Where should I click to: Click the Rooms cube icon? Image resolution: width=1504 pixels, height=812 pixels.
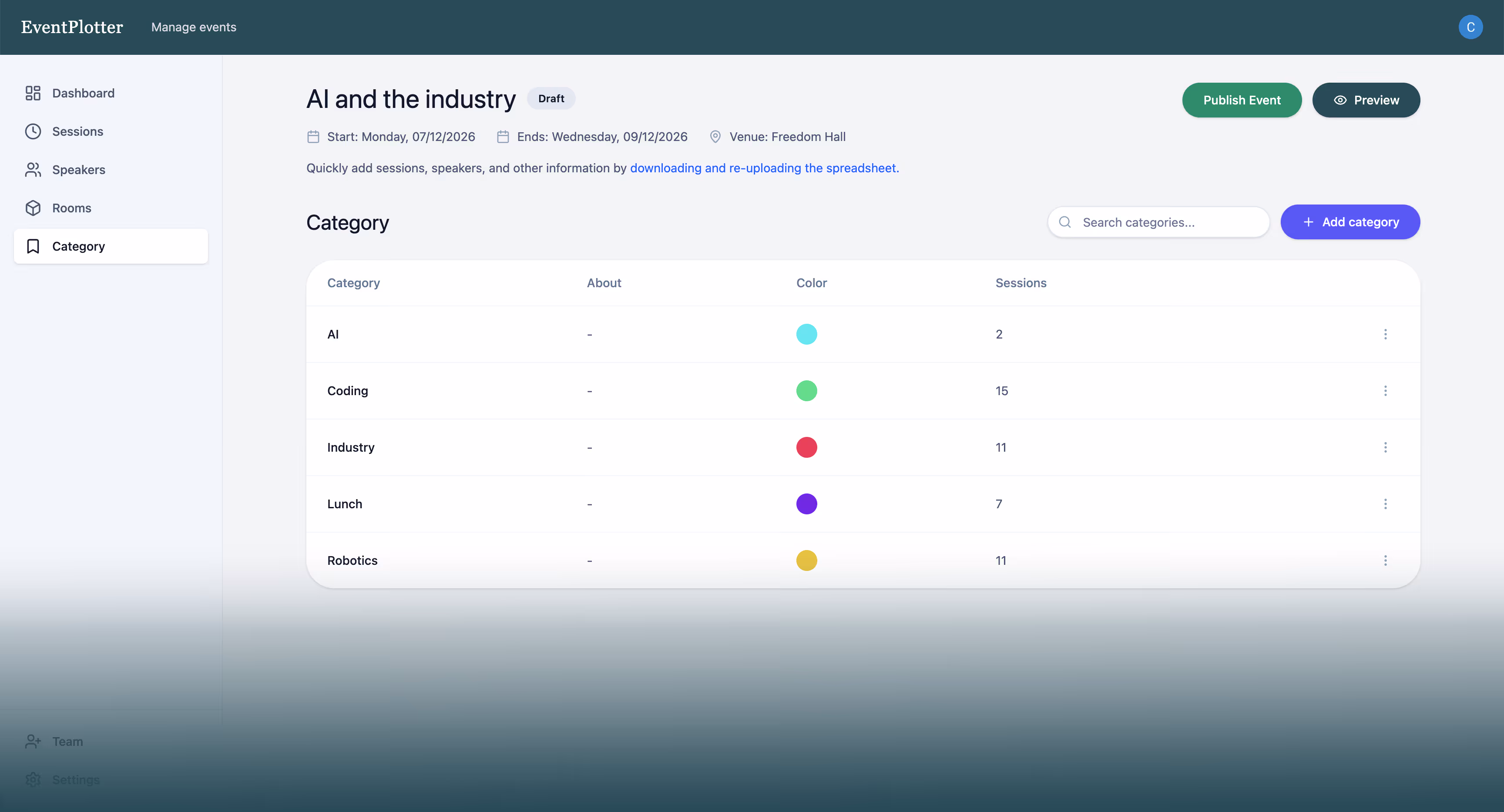33,208
